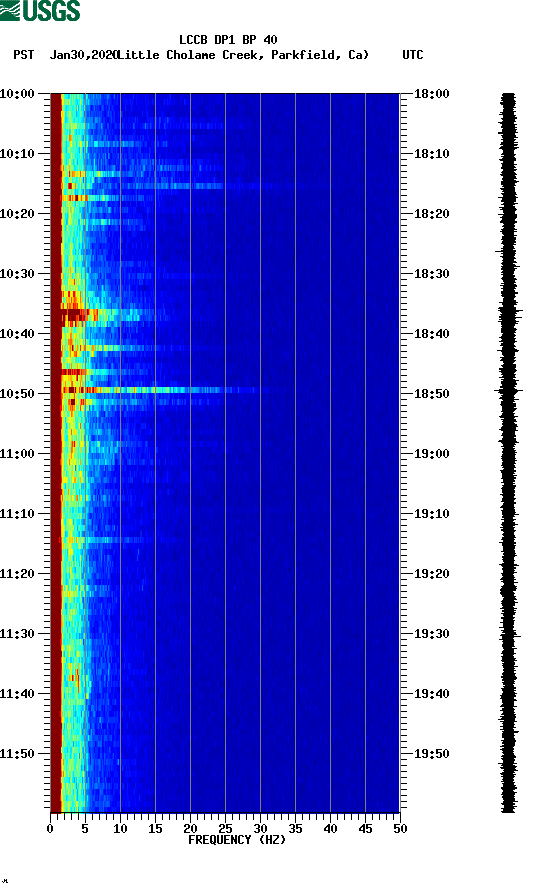The image size is (552, 892).
Task: Click the 19:30 UTC time label
Action: pos(432,634)
